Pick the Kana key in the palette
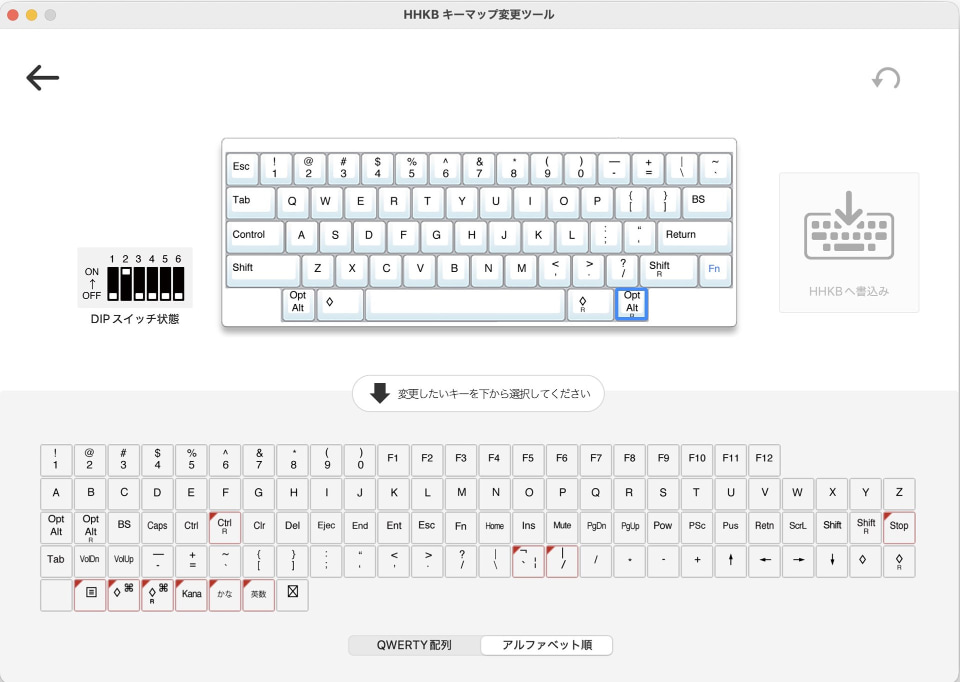This screenshot has width=960, height=682. tap(191, 594)
